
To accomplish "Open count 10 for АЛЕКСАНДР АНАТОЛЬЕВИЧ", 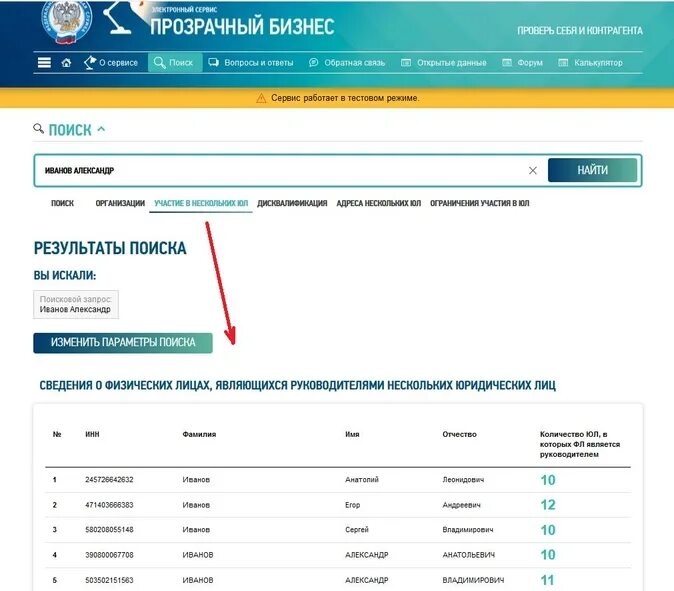I will (x=548, y=555).
